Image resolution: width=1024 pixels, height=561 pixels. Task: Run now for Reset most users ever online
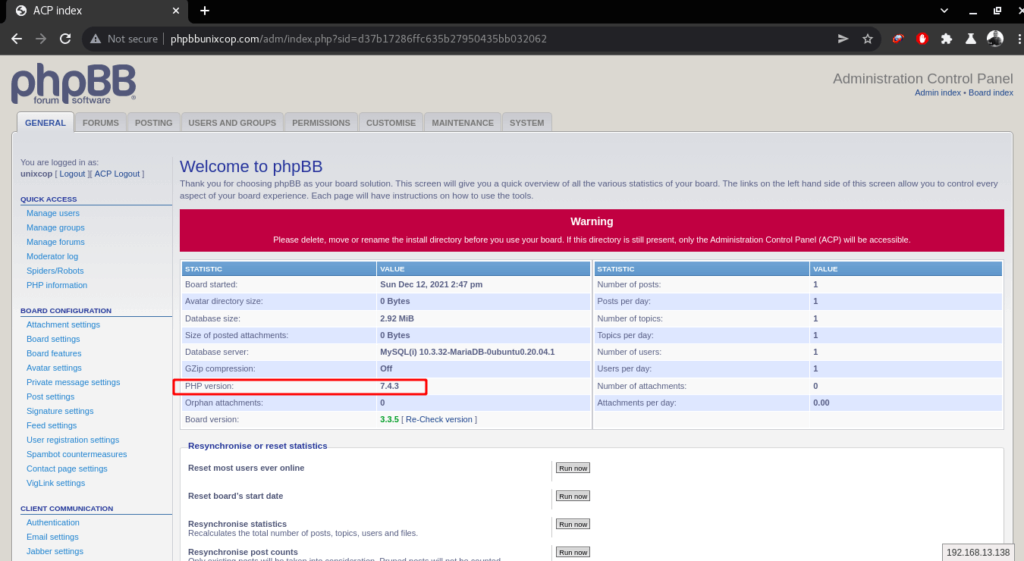pyautogui.click(x=573, y=468)
